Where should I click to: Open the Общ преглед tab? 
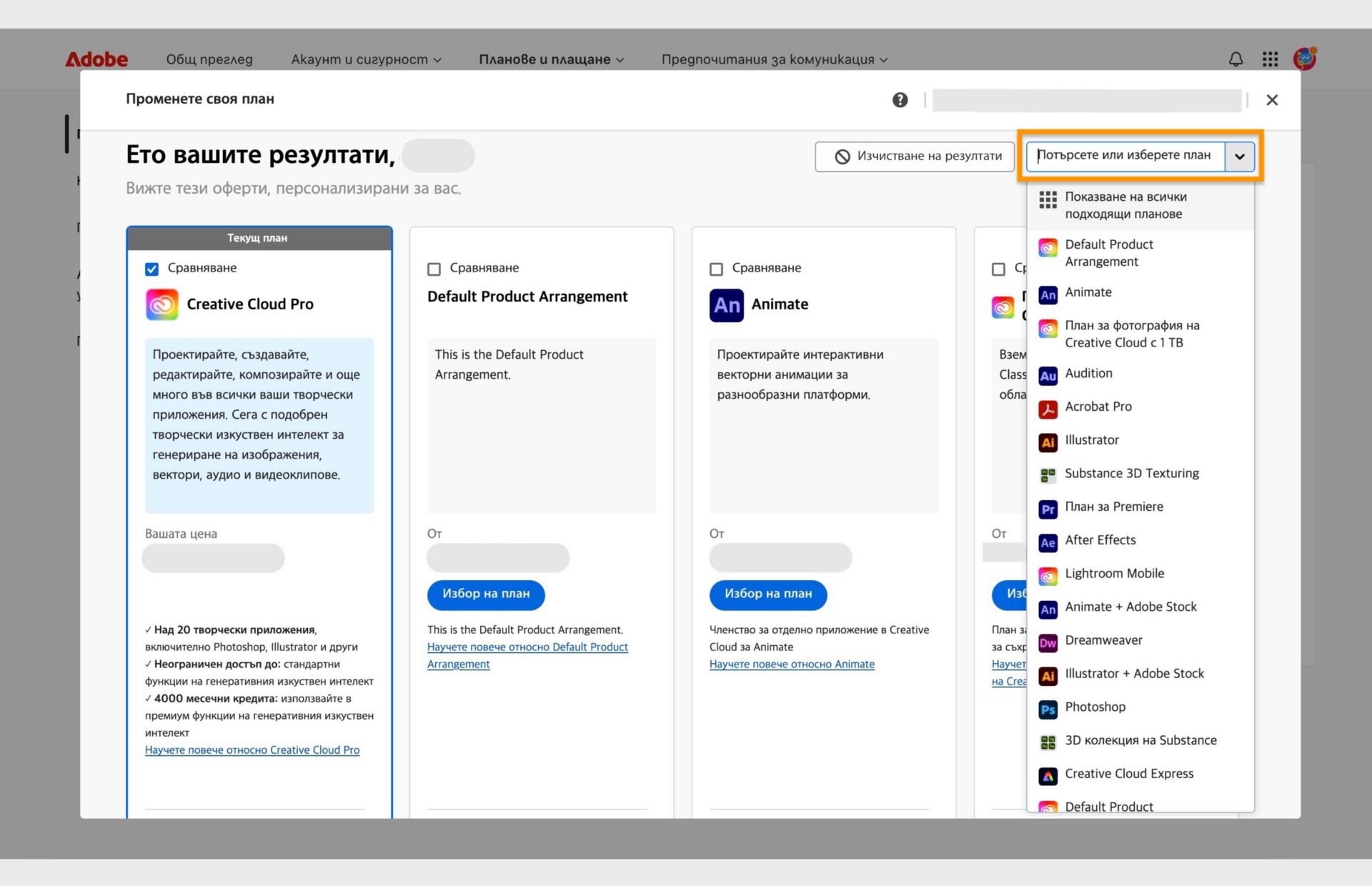point(209,59)
